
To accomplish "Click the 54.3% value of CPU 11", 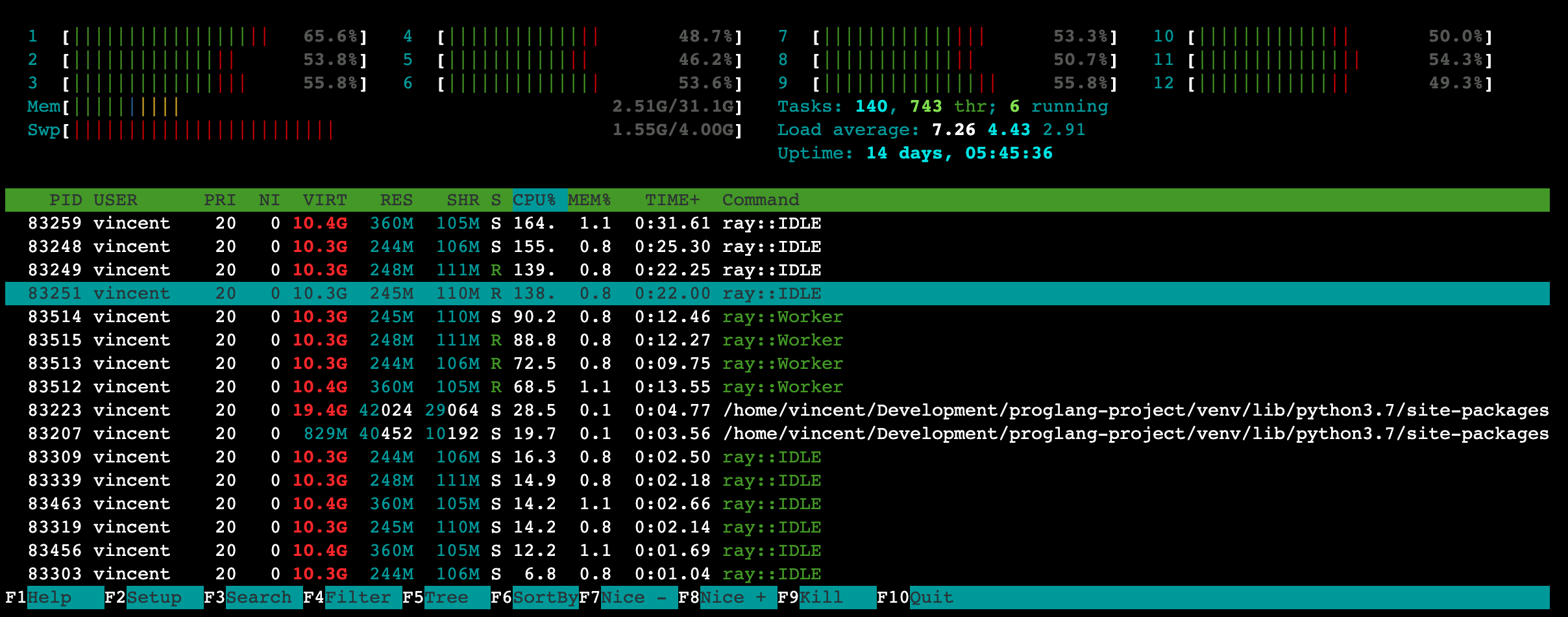I will coord(1456,60).
